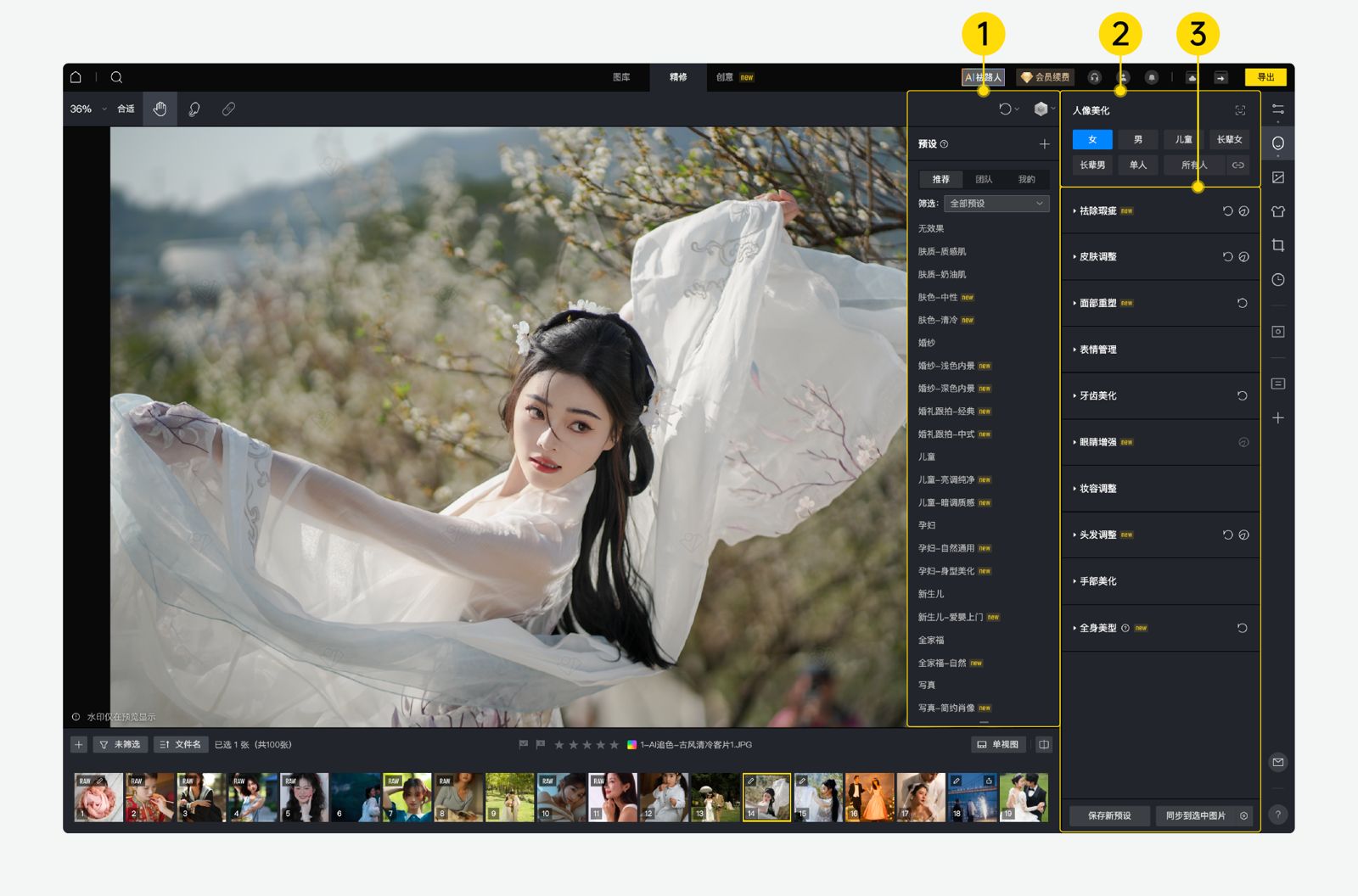1358x896 pixels.
Task: Open the history clock icon
Action: [1277, 280]
